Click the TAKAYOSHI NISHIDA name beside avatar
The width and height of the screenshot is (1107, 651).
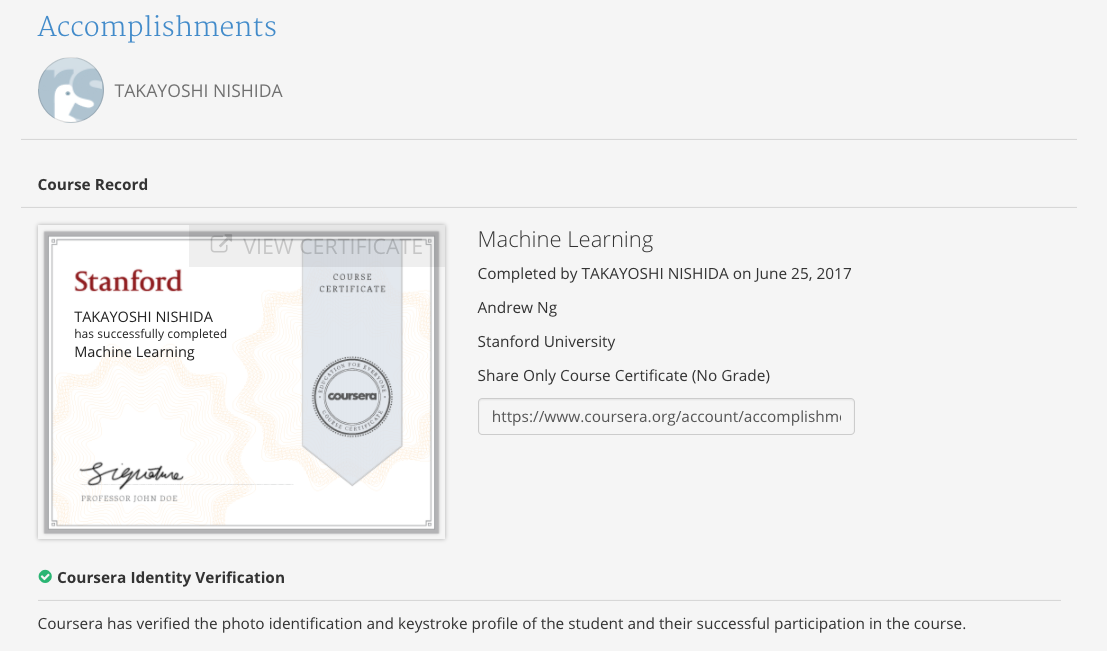pos(198,91)
